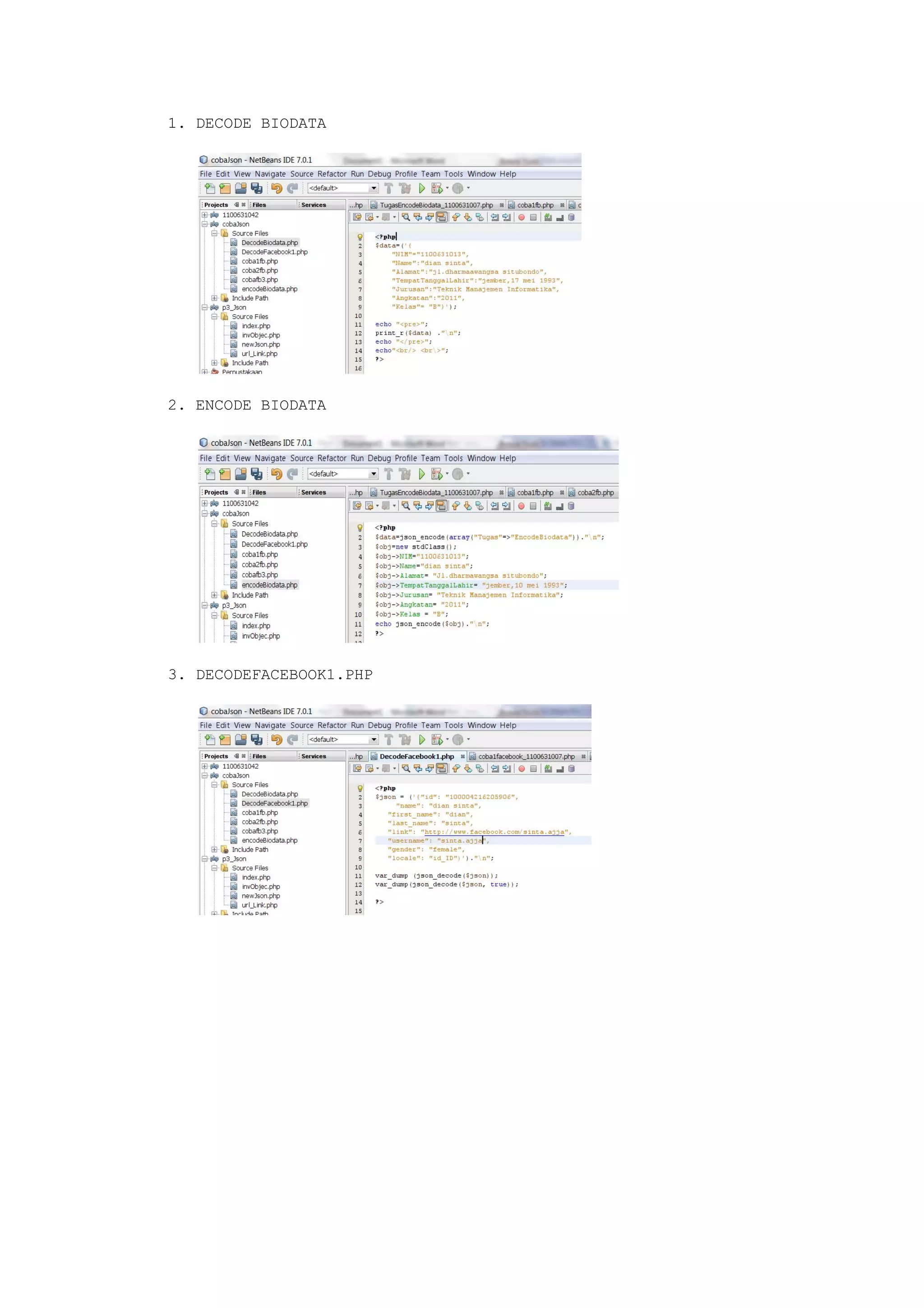Close DecodeFacebook1.php tab in third screenshot
Image resolution: width=924 pixels, height=1308 pixels.
pyautogui.click(x=463, y=756)
